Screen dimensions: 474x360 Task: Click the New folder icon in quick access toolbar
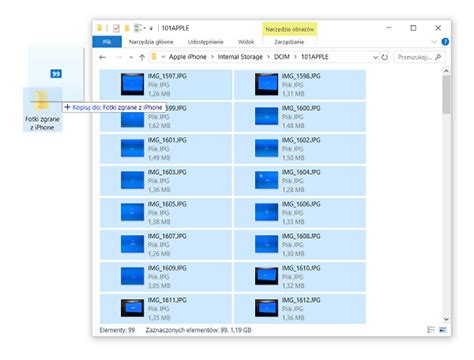pyautogui.click(x=127, y=28)
